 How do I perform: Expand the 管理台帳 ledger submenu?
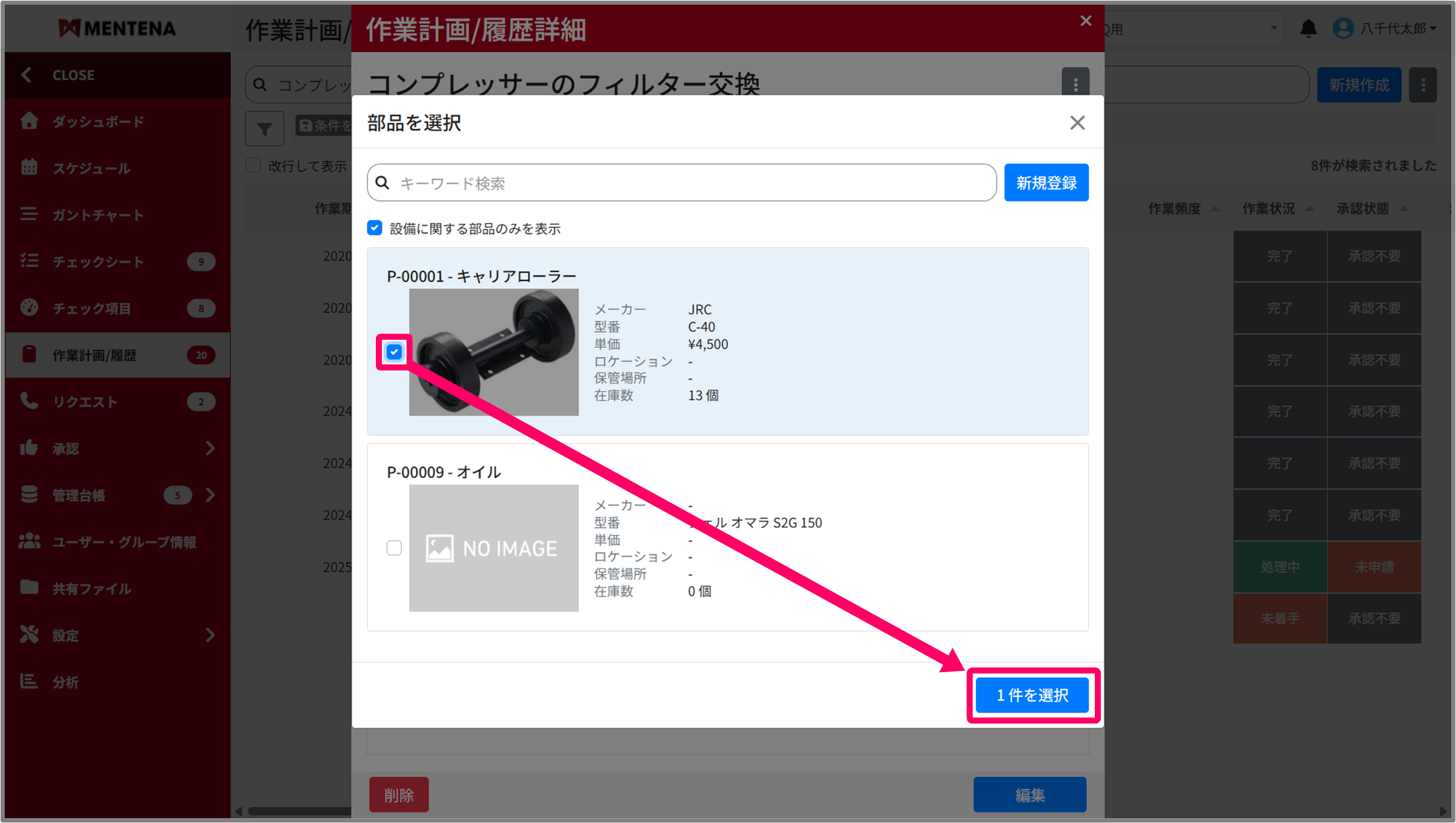[210, 495]
